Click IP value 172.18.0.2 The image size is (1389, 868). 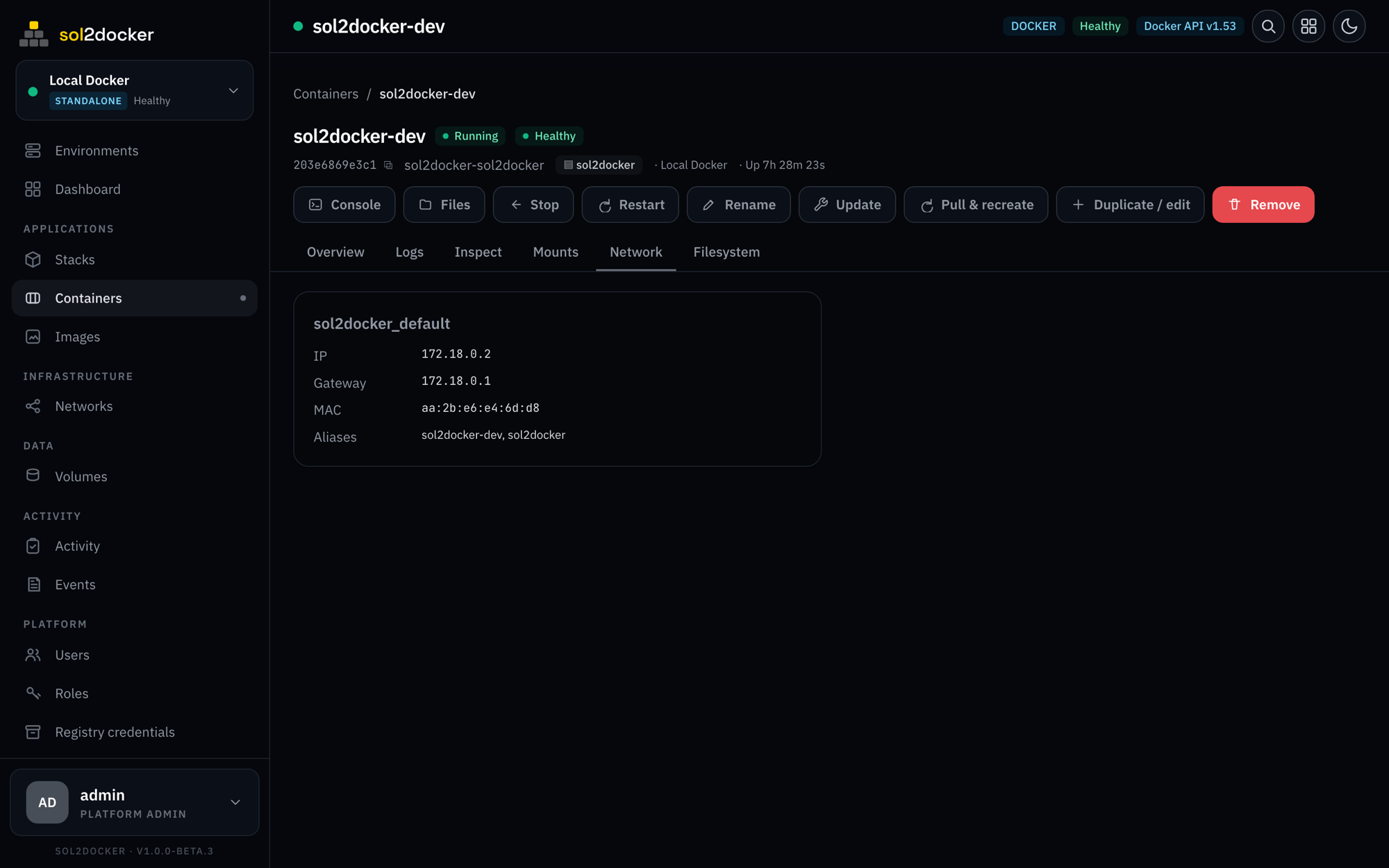coord(456,354)
